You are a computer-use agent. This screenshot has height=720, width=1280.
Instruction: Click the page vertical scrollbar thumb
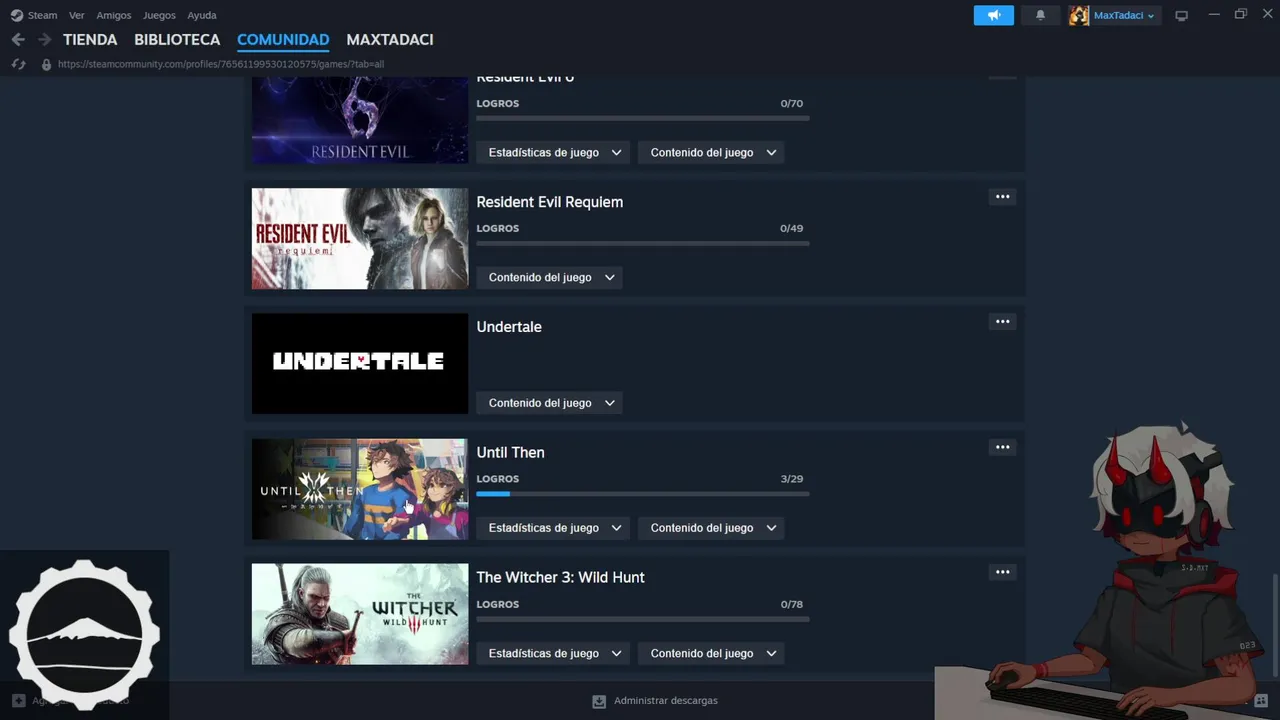click(x=1274, y=625)
